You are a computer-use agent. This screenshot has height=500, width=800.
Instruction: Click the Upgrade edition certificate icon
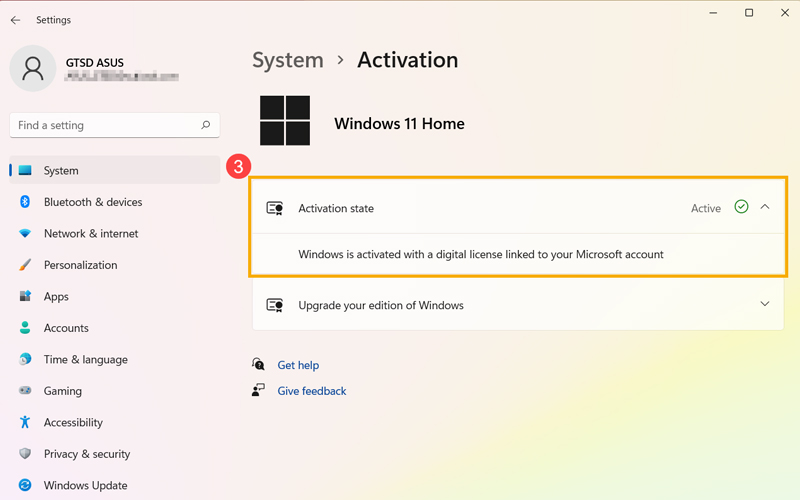pos(274,305)
